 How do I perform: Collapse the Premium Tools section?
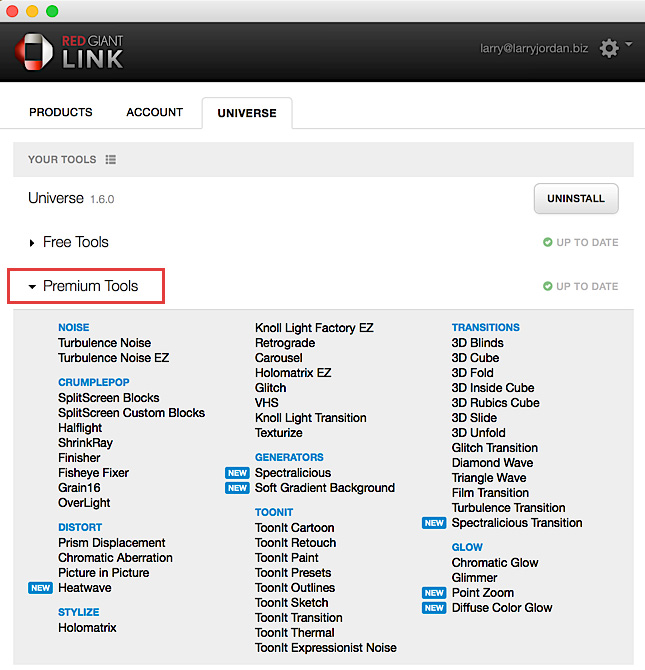(x=32, y=287)
